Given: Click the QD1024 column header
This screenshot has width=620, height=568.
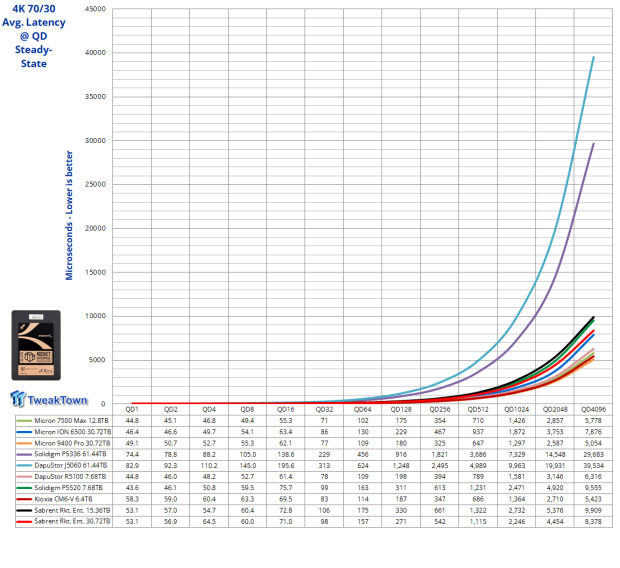Looking at the screenshot, I should point(516,409).
